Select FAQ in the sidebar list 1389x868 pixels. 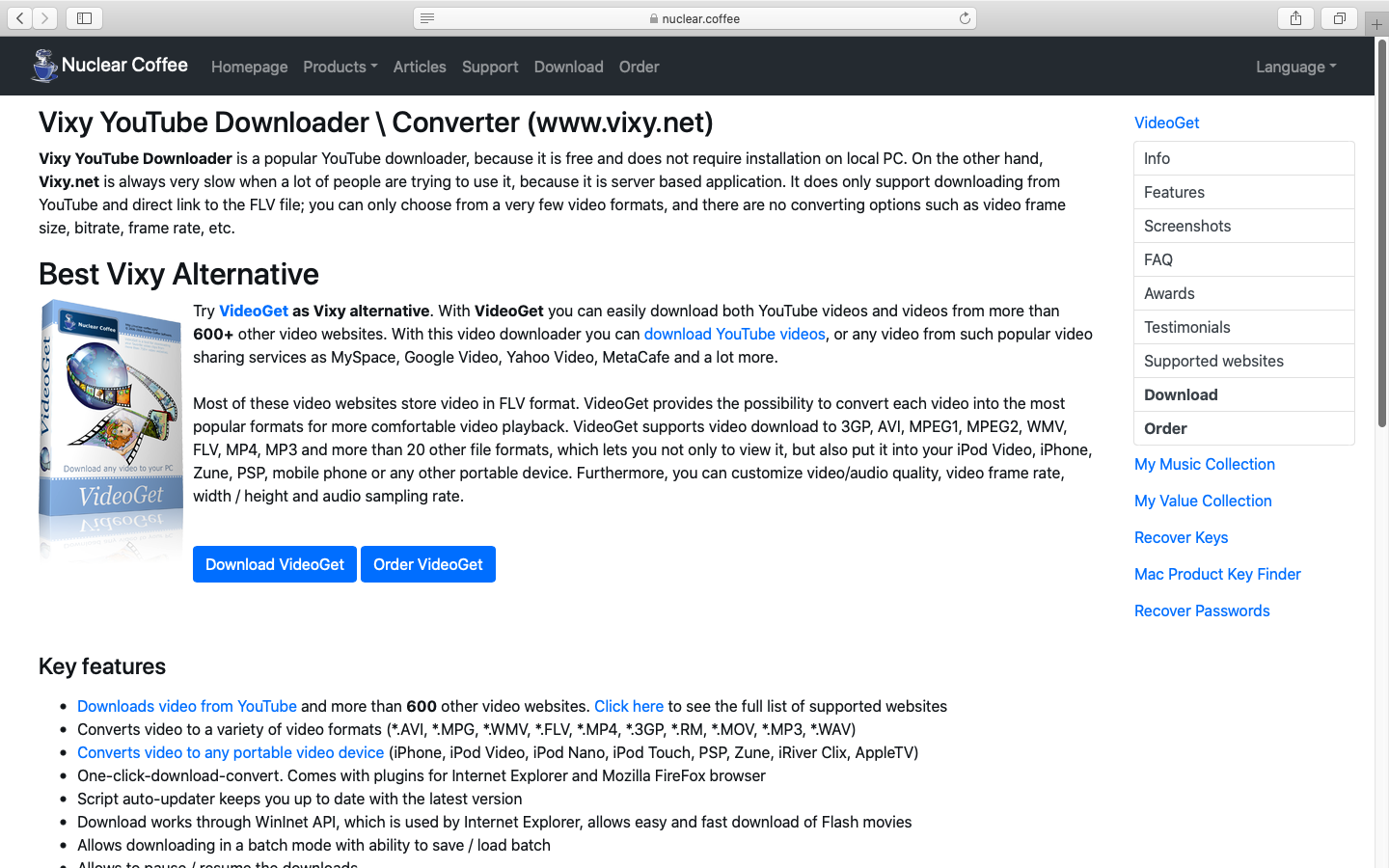pos(1244,259)
